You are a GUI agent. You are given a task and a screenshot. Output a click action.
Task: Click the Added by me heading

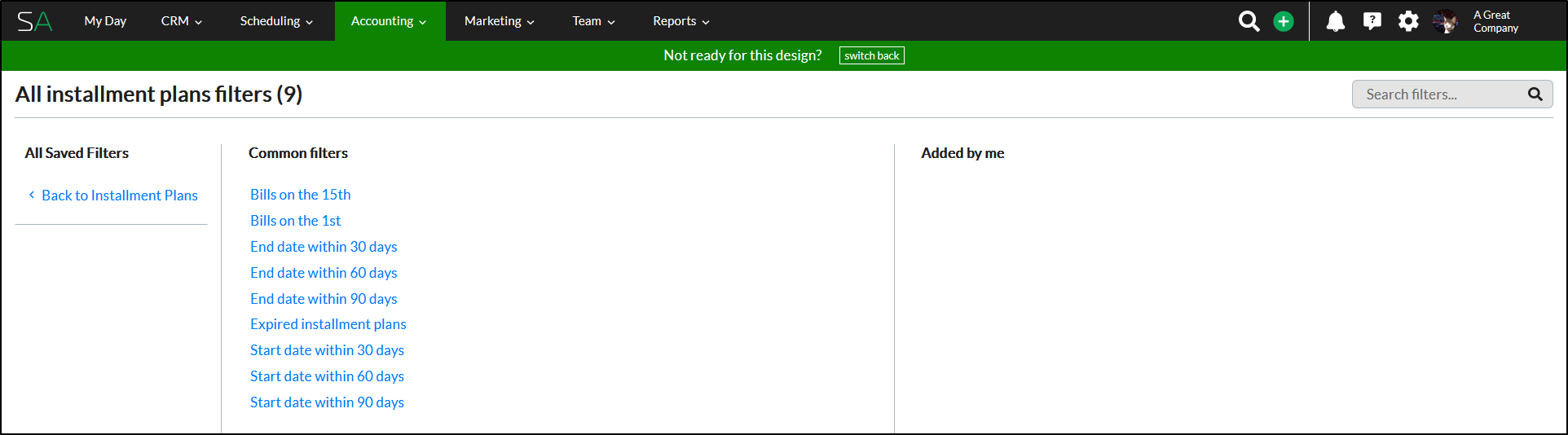pos(962,153)
